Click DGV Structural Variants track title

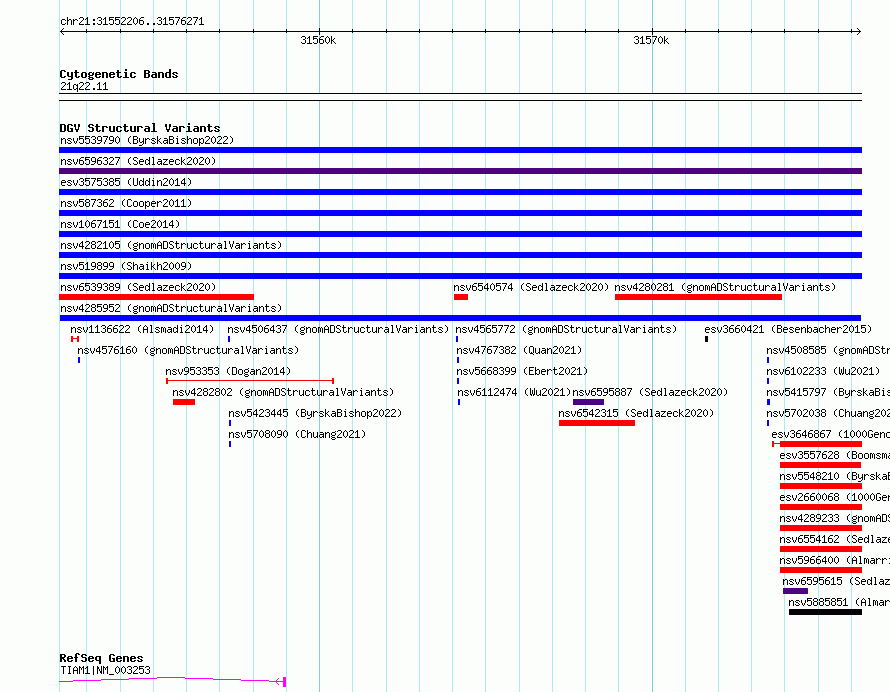pyautogui.click(x=140, y=128)
